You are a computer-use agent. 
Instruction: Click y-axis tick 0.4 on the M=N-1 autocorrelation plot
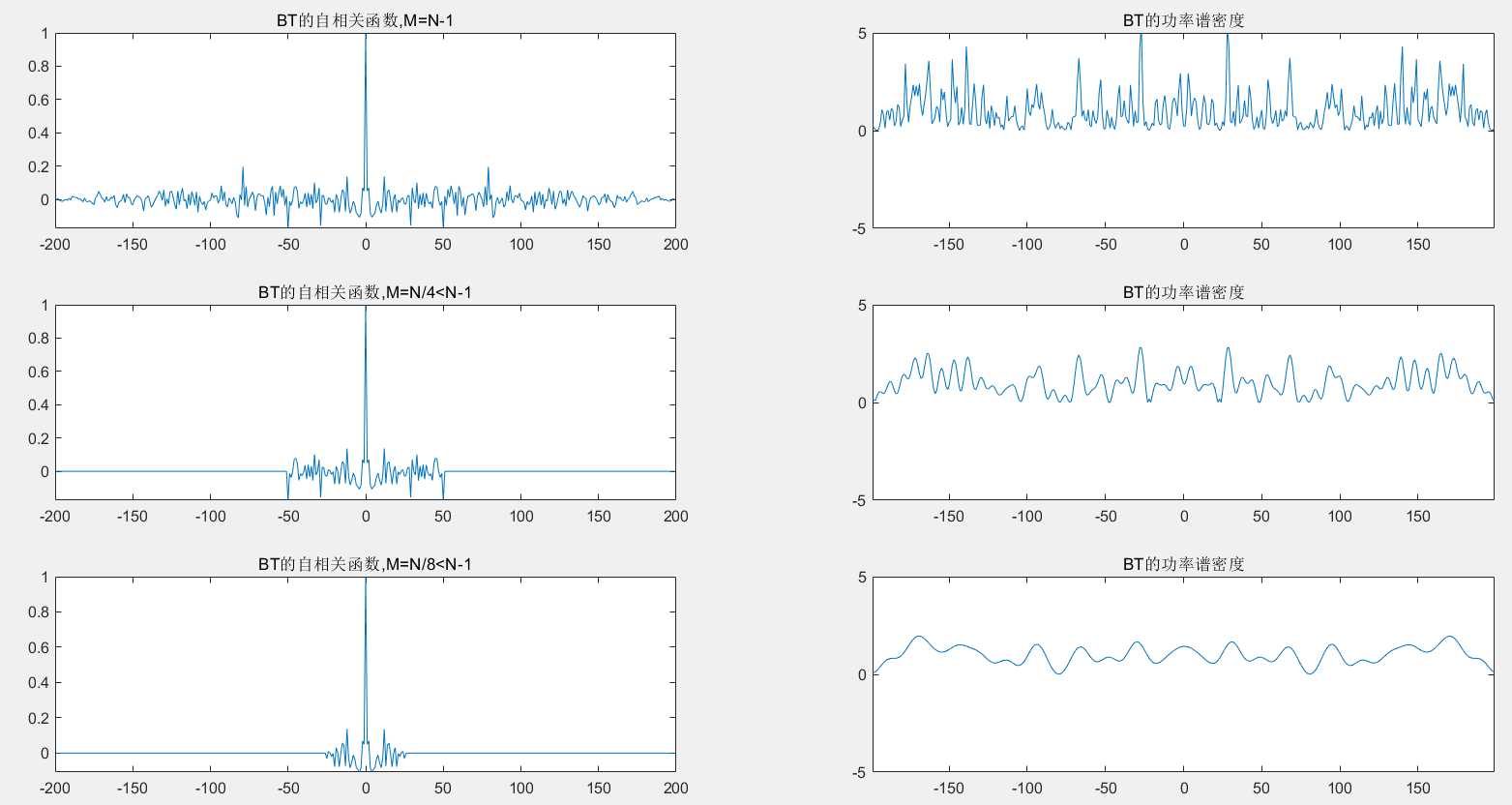(x=39, y=134)
